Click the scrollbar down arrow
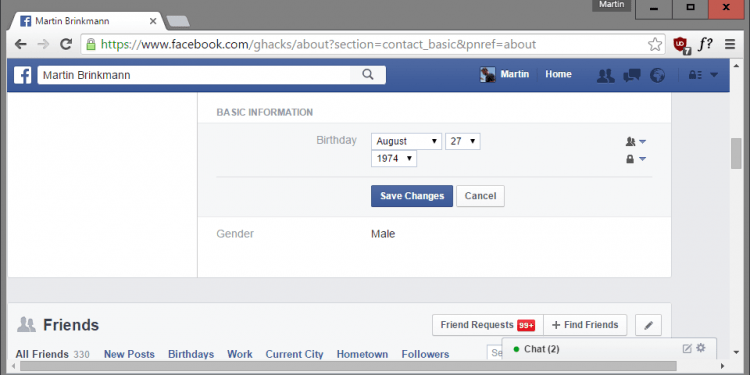Viewport: 750px width, 375px height. point(736,353)
